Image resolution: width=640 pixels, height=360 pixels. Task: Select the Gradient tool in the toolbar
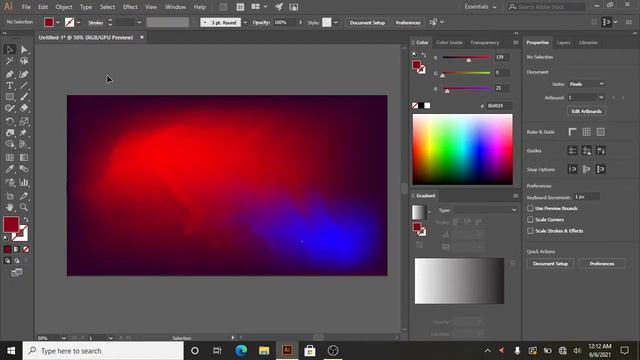(24, 158)
